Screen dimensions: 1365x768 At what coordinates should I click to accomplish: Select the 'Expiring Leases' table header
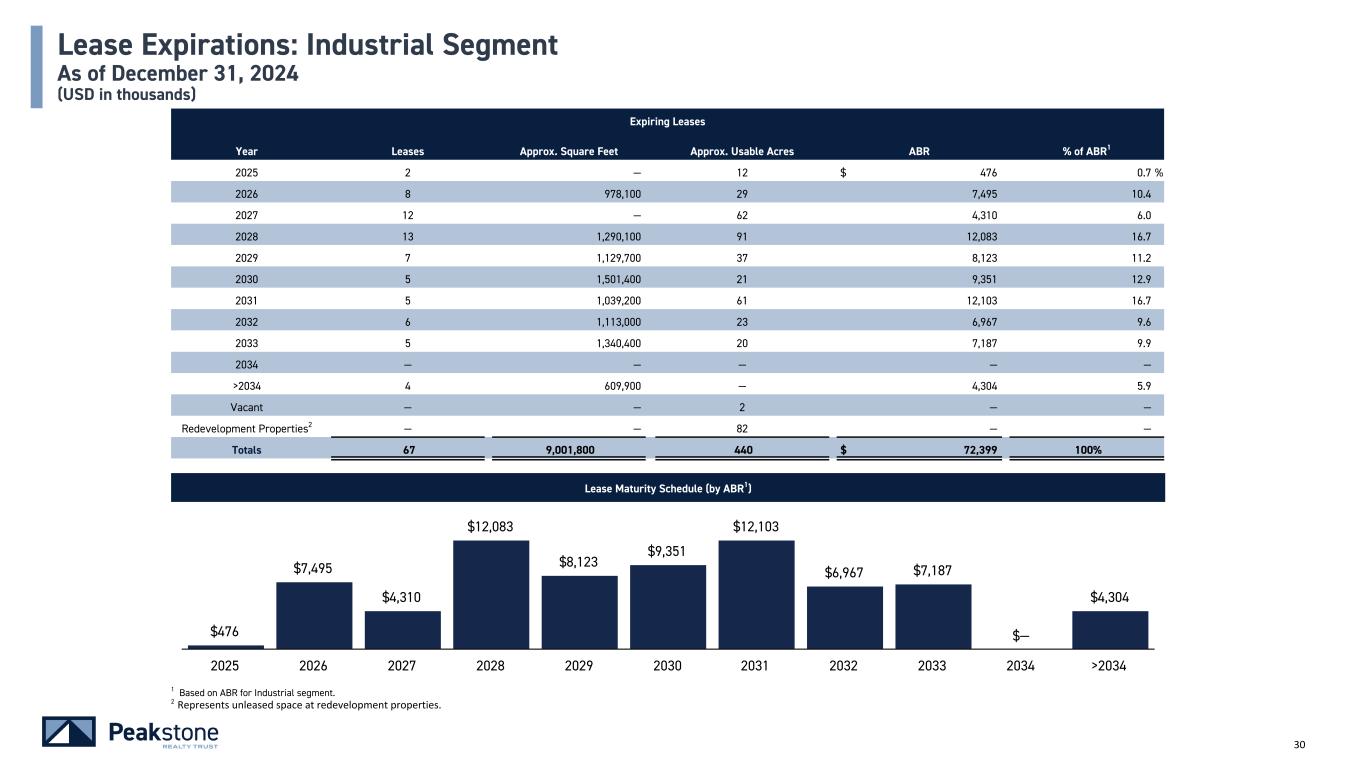tap(667, 122)
